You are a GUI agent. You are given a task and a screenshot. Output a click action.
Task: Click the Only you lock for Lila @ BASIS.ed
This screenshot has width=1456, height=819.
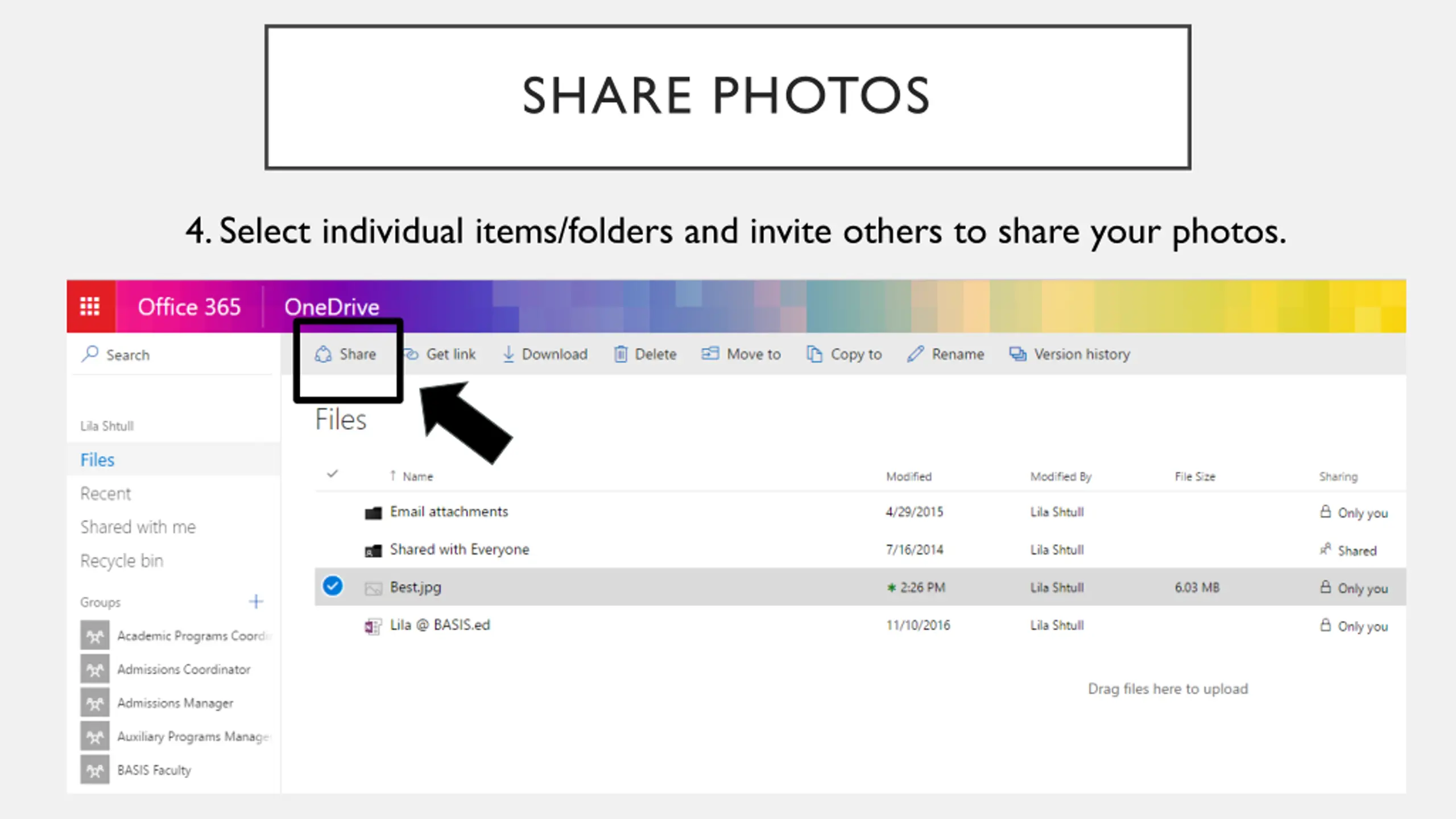point(1325,624)
